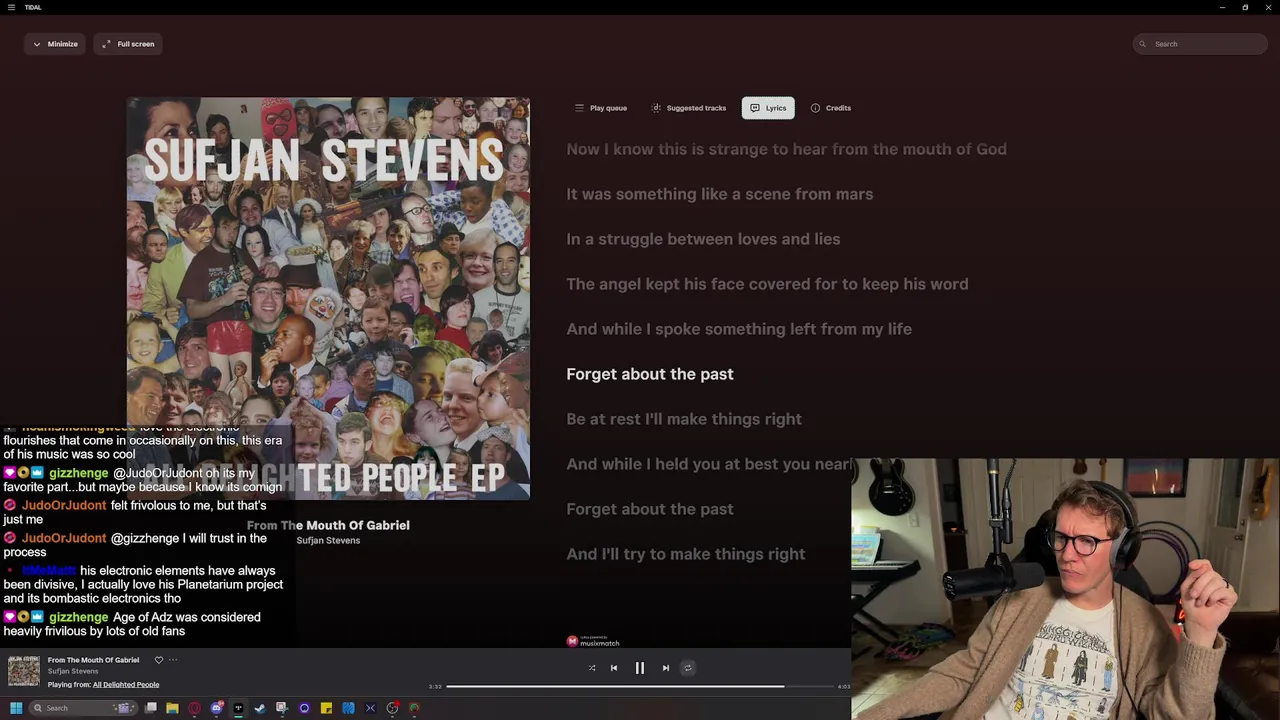Open the Opera browser taskbar icon

pyautogui.click(x=194, y=708)
